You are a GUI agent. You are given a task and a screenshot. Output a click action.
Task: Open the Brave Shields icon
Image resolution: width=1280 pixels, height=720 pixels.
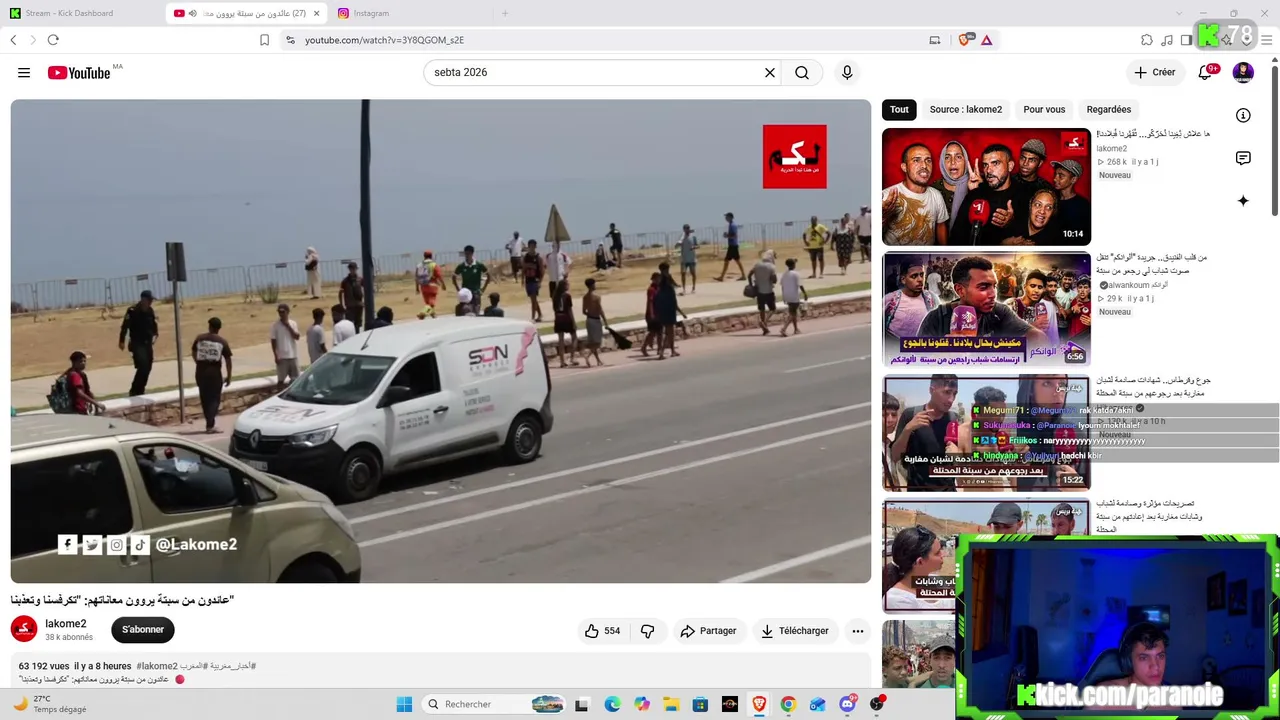[x=965, y=40]
